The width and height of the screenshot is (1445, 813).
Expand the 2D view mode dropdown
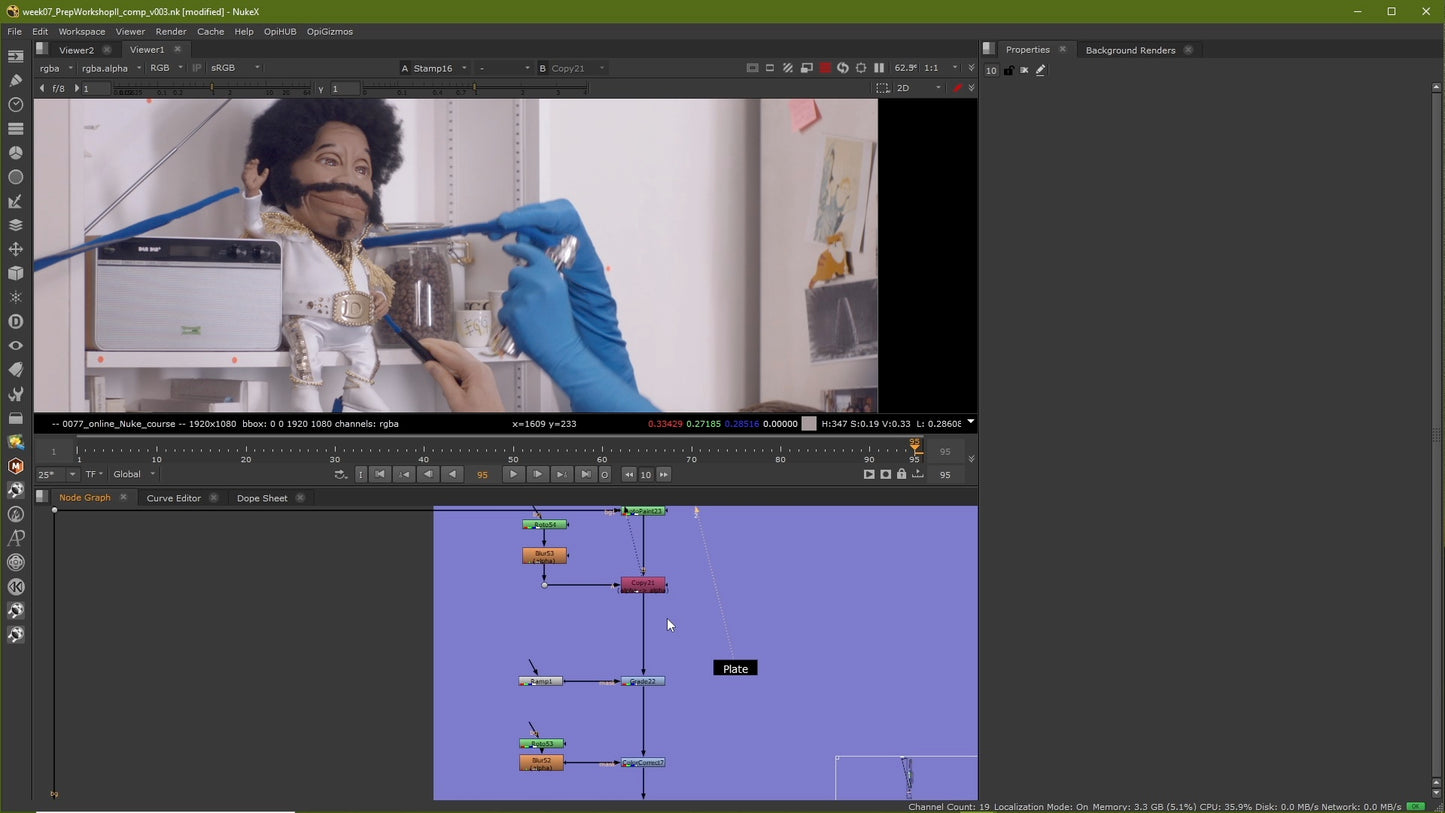pyautogui.click(x=918, y=88)
